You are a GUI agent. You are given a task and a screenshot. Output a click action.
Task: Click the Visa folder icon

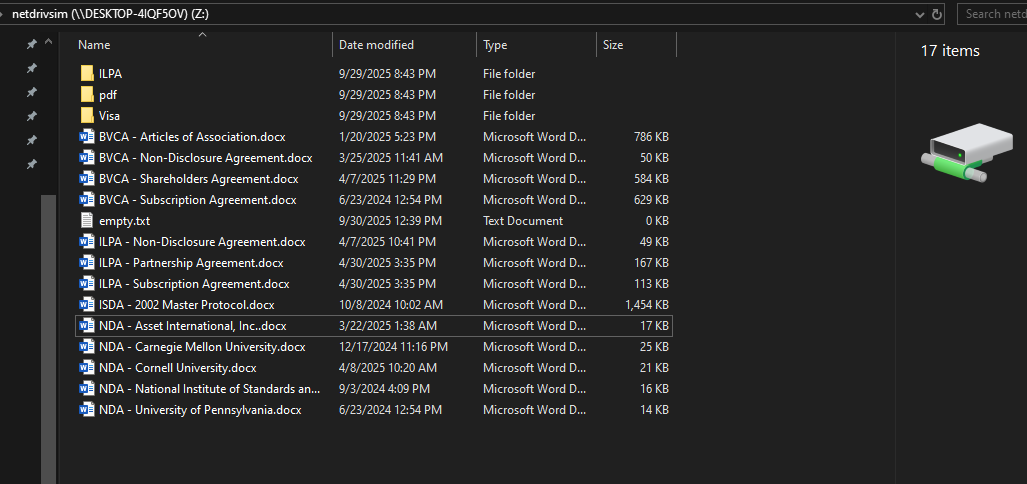tap(86, 116)
